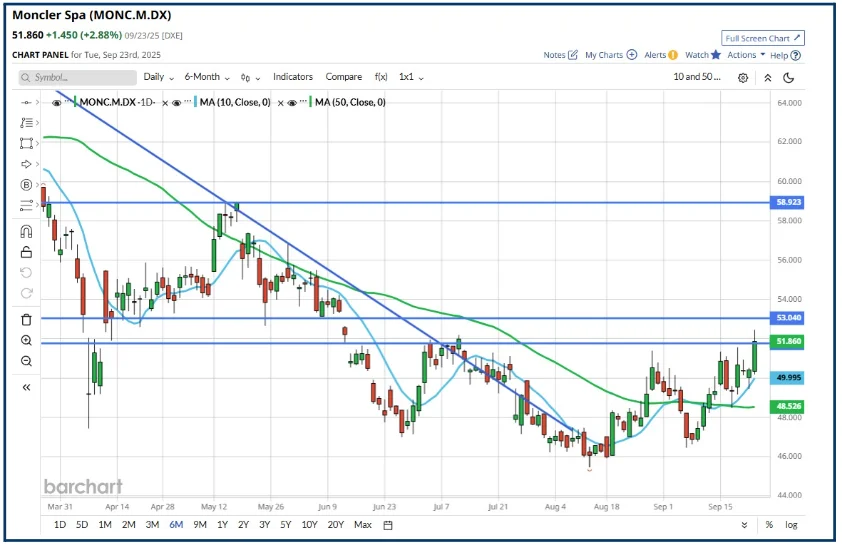842x545 pixels.
Task: Open Alerts
Action: (660, 55)
